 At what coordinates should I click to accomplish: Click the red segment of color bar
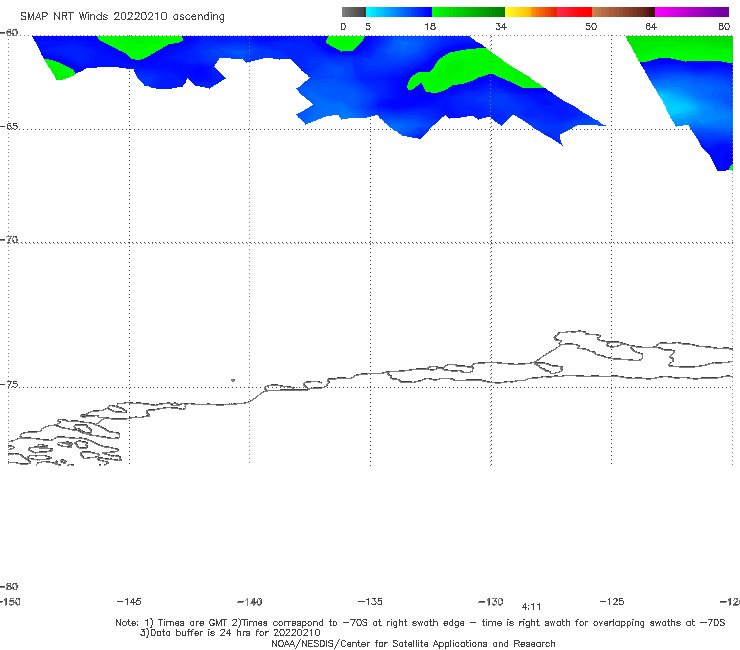point(574,12)
